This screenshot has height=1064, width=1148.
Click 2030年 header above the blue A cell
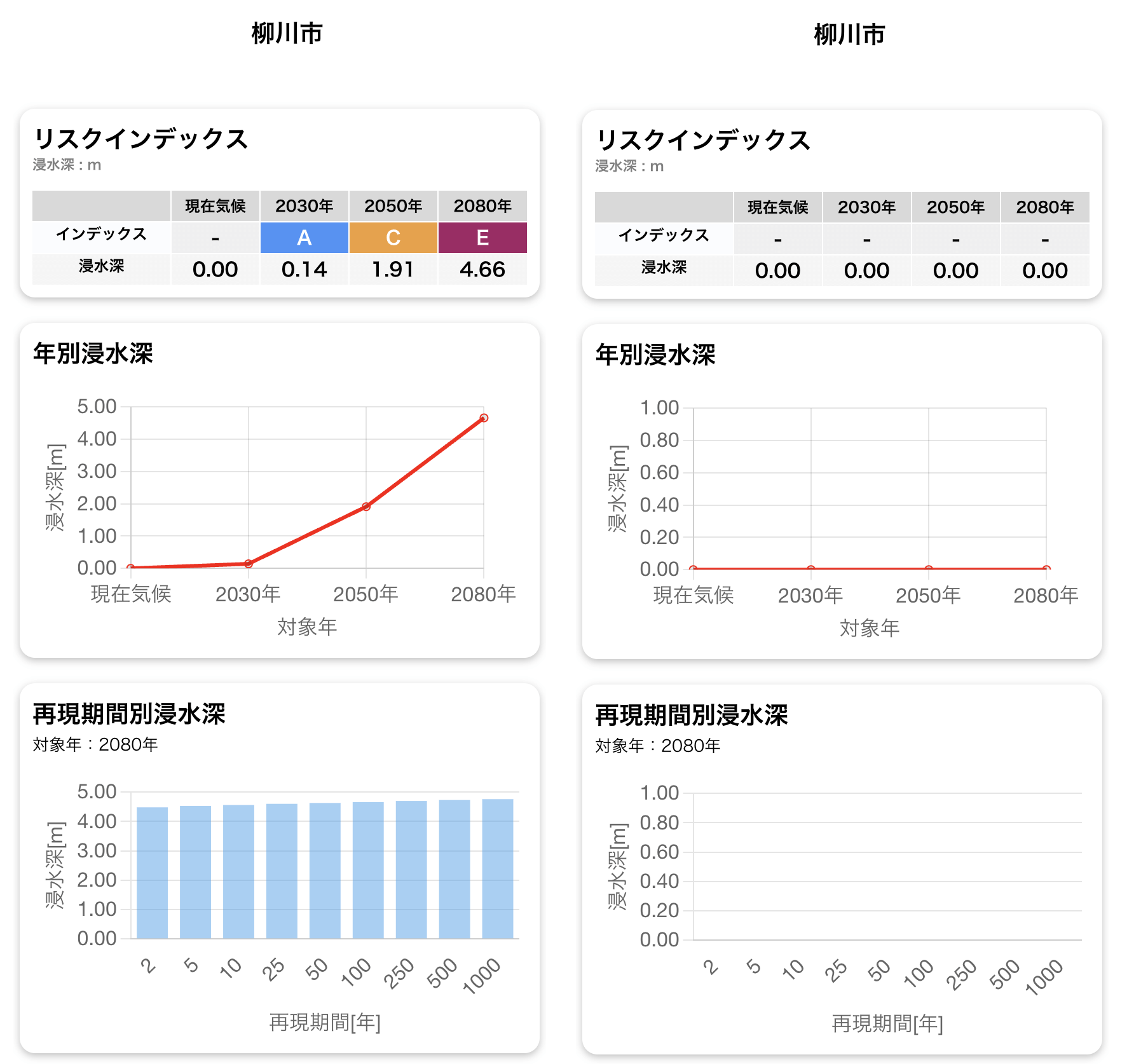tap(304, 206)
